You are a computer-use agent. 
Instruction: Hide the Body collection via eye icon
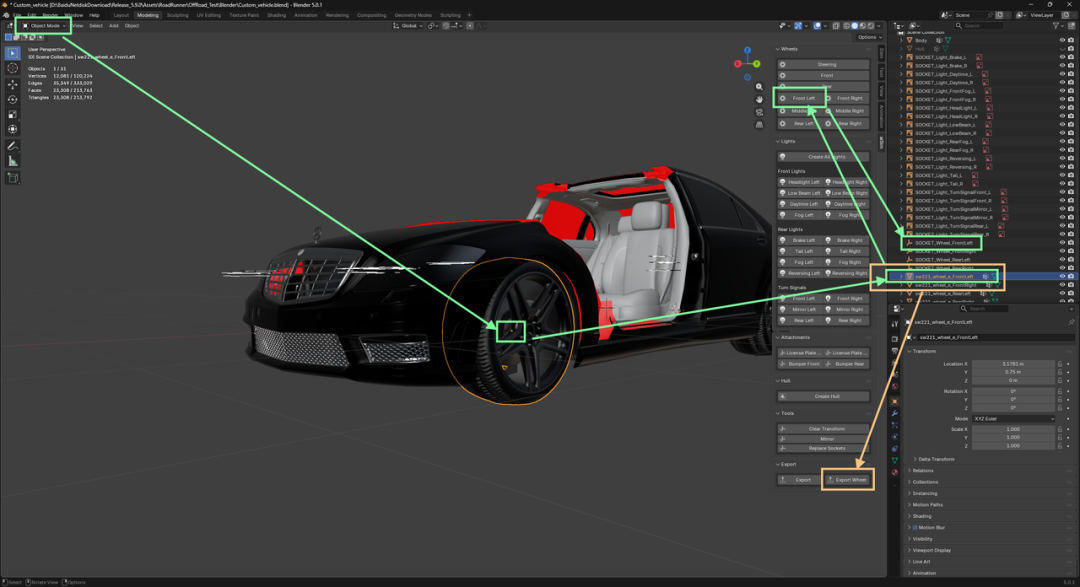pyautogui.click(x=1062, y=41)
